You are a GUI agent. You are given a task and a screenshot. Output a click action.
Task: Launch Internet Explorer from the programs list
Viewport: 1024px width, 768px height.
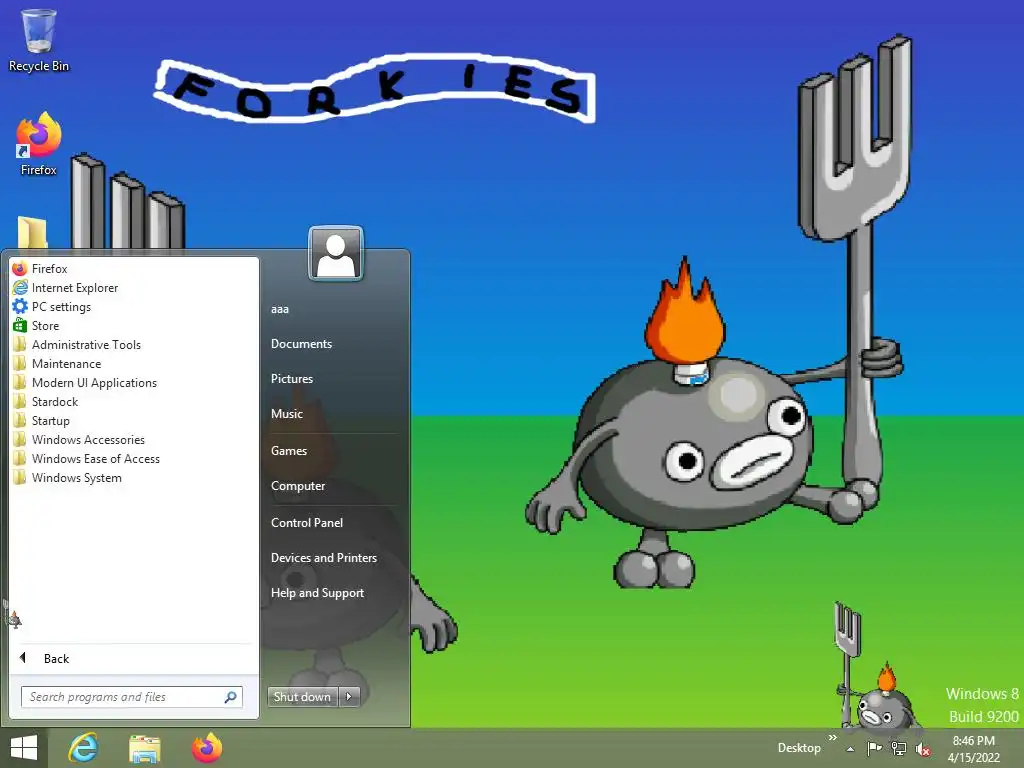[x=134, y=287]
